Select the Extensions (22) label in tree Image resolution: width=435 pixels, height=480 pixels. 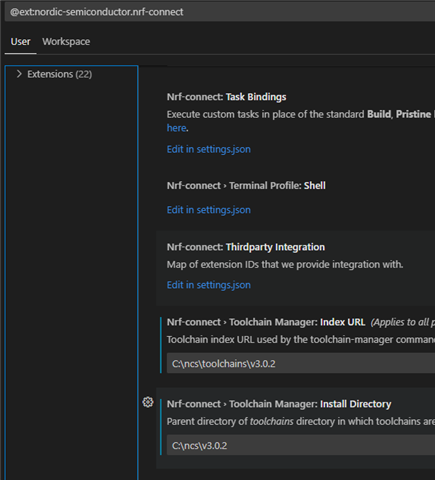60,74
